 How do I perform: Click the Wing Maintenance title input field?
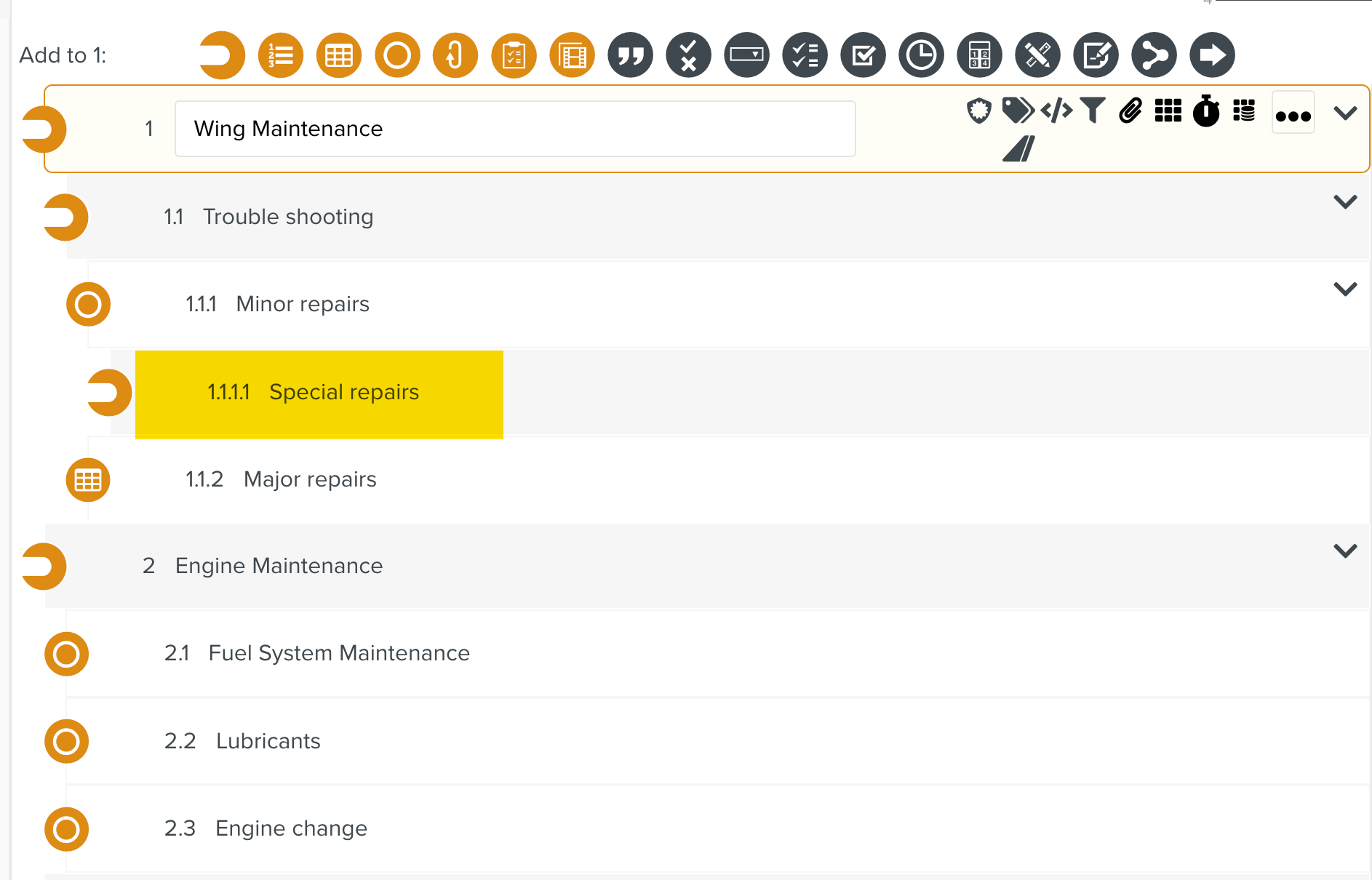pyautogui.click(x=514, y=129)
